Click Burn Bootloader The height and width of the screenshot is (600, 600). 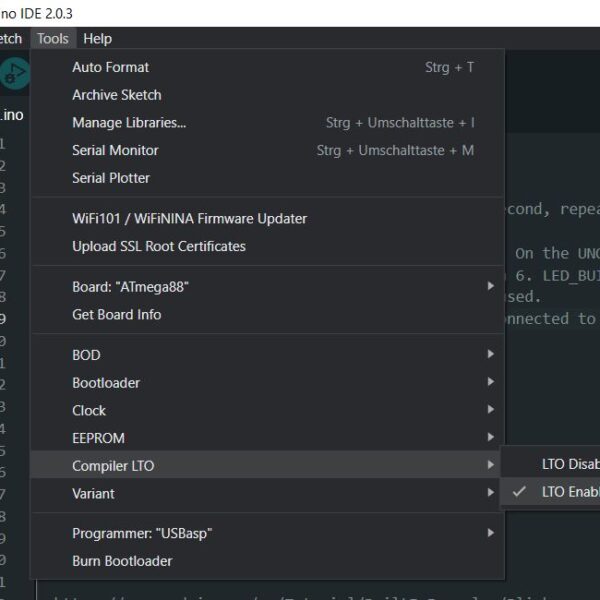coord(122,561)
